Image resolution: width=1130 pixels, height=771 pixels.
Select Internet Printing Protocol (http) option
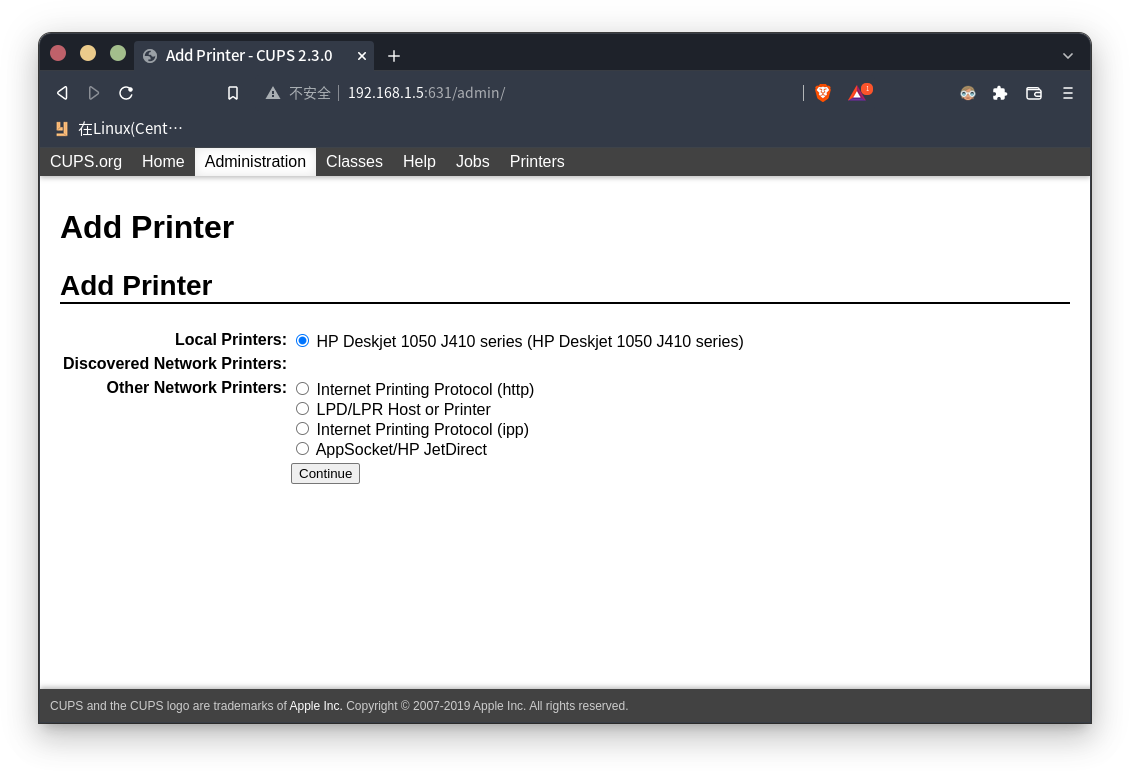point(303,389)
